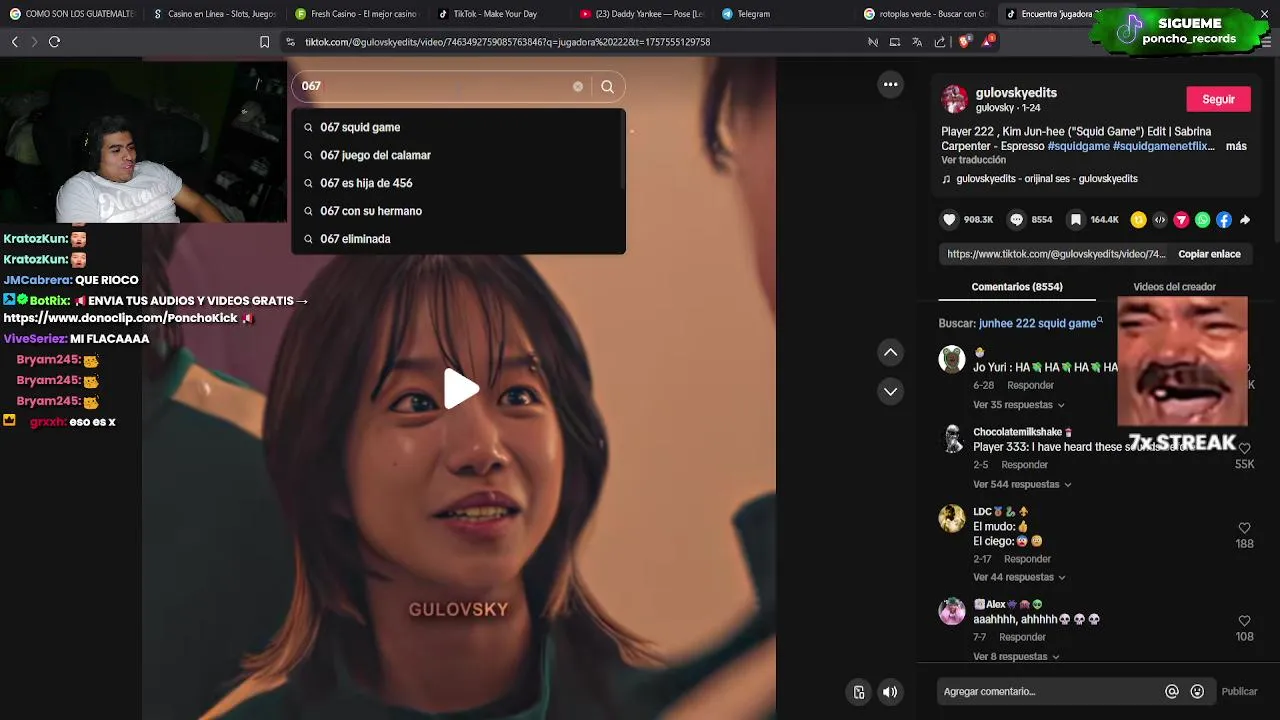Share this page via browser share icon

pyautogui.click(x=940, y=42)
